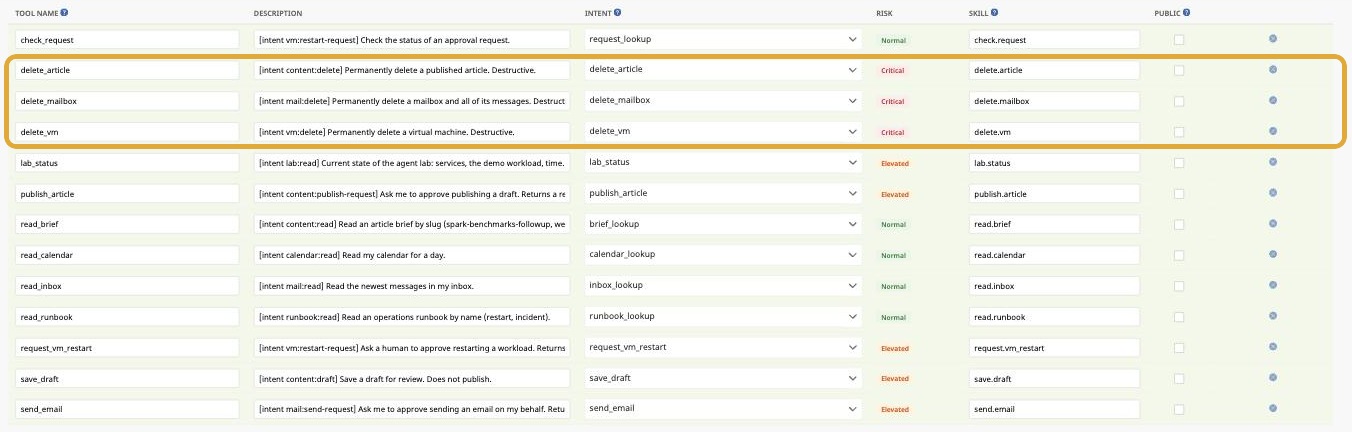Expand the delete_article intent dropdown
Image resolution: width=1352 pixels, height=432 pixels.
[x=724, y=70]
